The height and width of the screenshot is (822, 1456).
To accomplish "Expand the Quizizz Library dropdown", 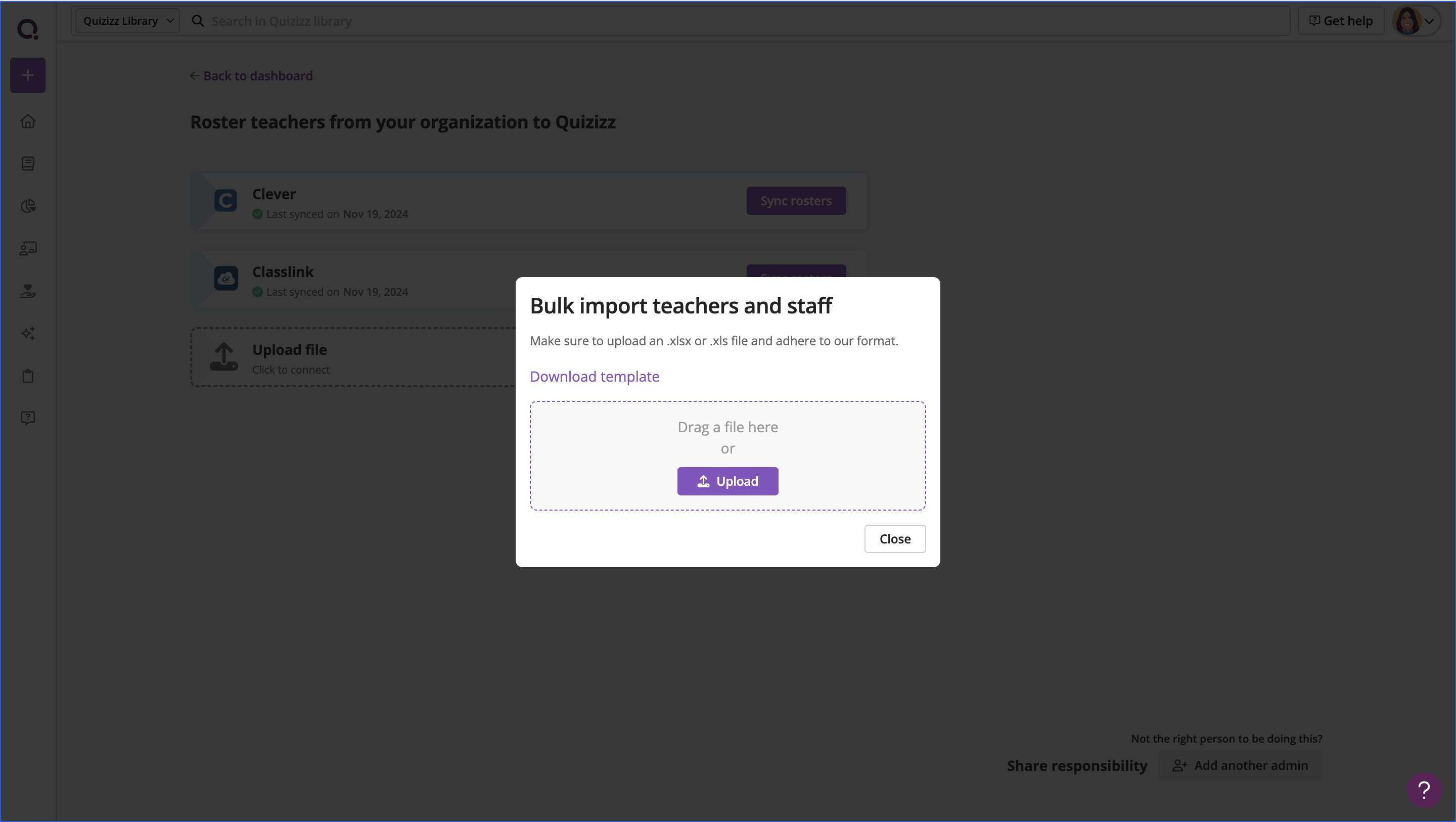I will click(128, 21).
